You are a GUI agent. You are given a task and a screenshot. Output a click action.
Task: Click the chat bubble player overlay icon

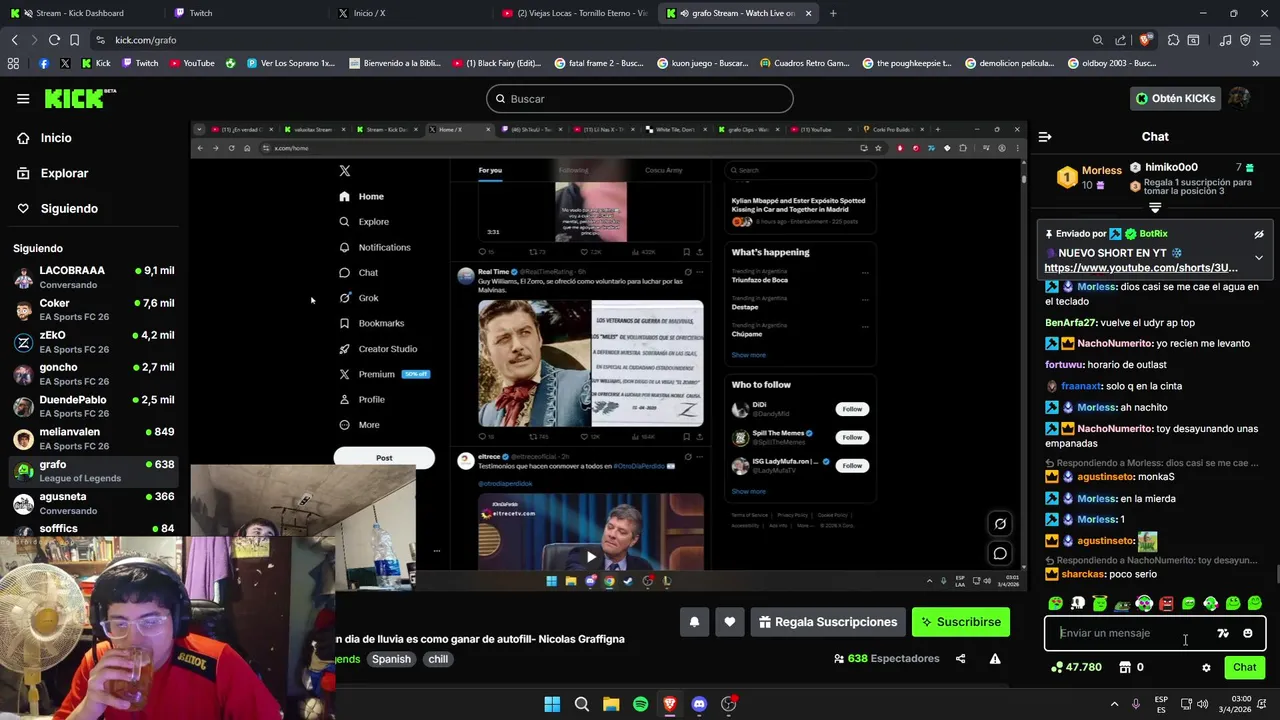[1000, 553]
